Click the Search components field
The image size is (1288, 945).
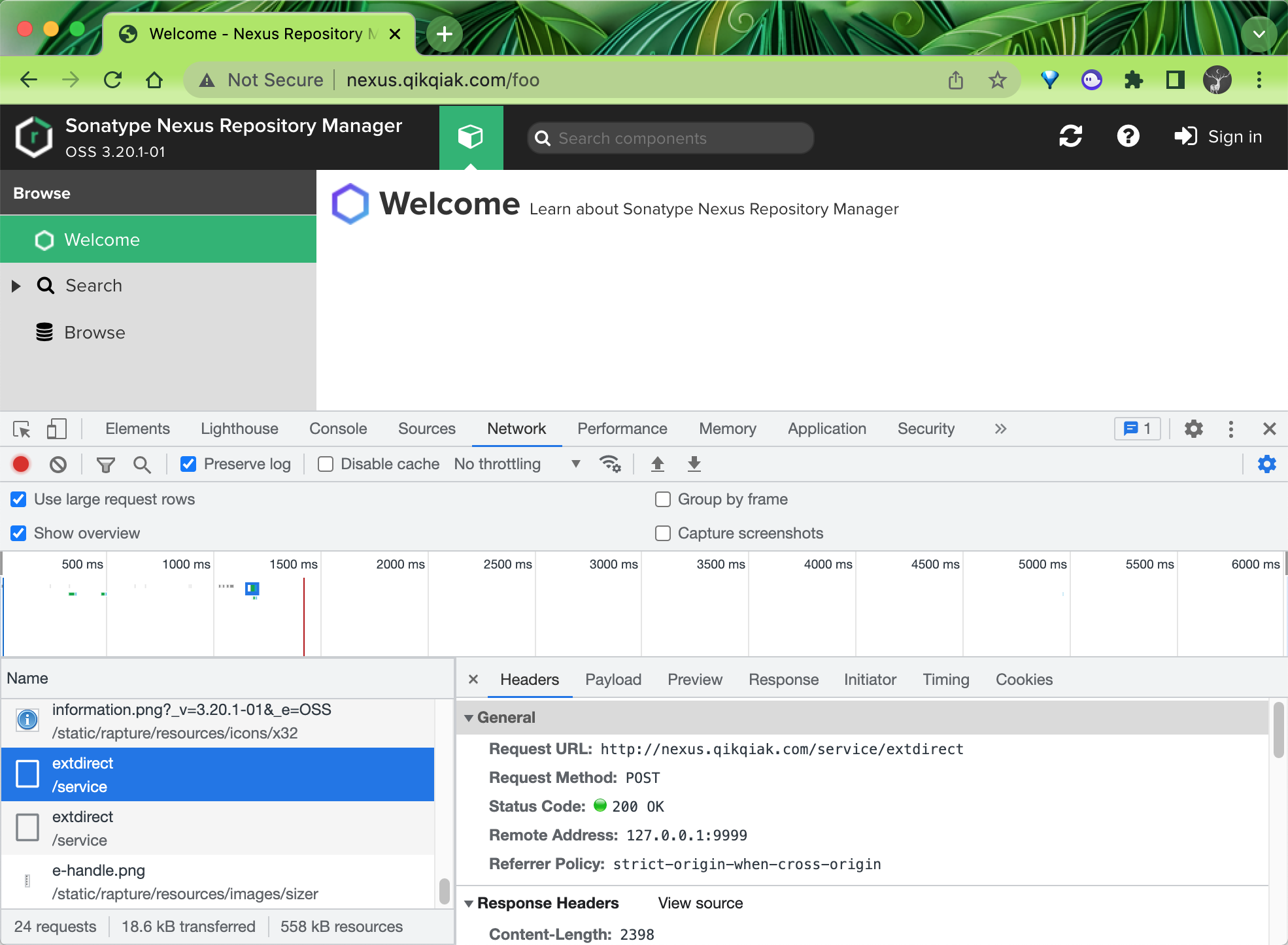click(671, 139)
